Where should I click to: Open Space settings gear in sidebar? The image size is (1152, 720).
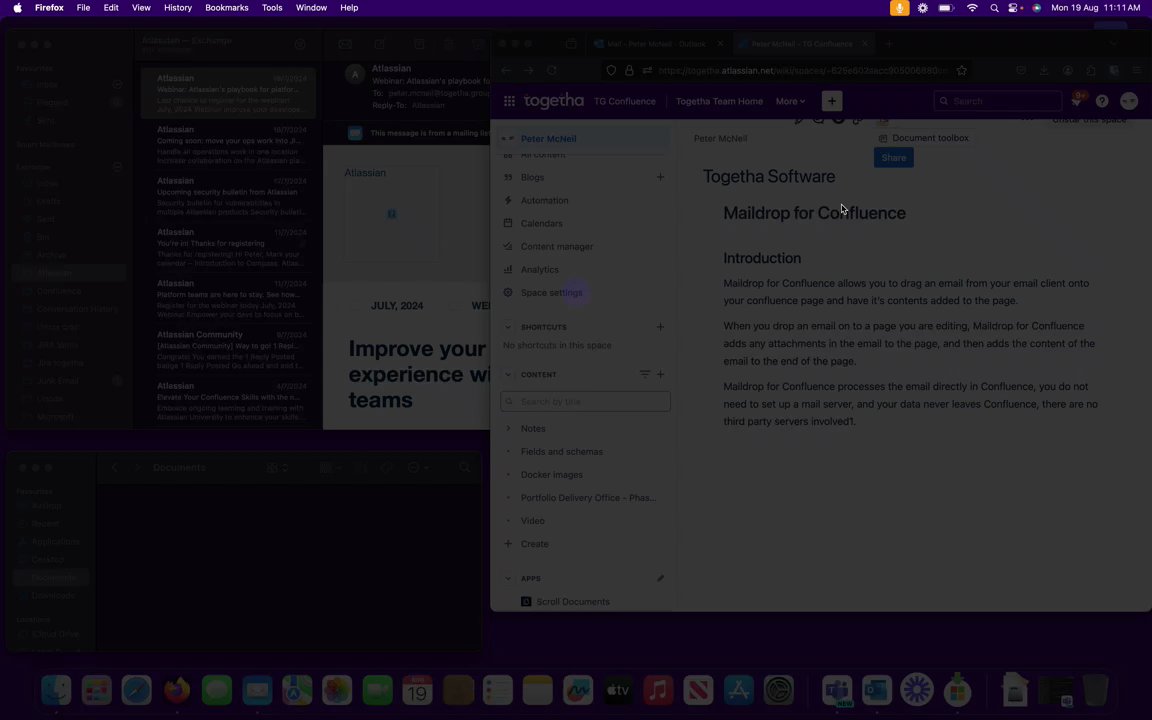[x=508, y=292]
